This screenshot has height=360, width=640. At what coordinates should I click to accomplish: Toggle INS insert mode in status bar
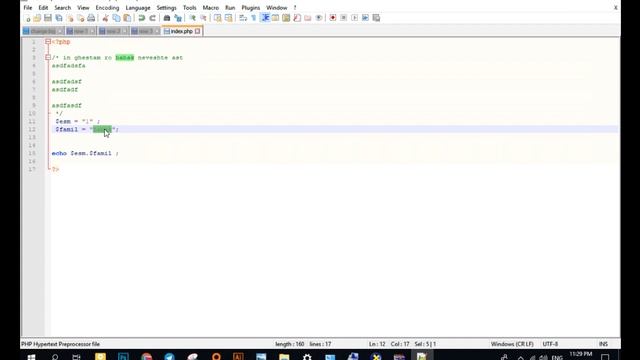603,344
